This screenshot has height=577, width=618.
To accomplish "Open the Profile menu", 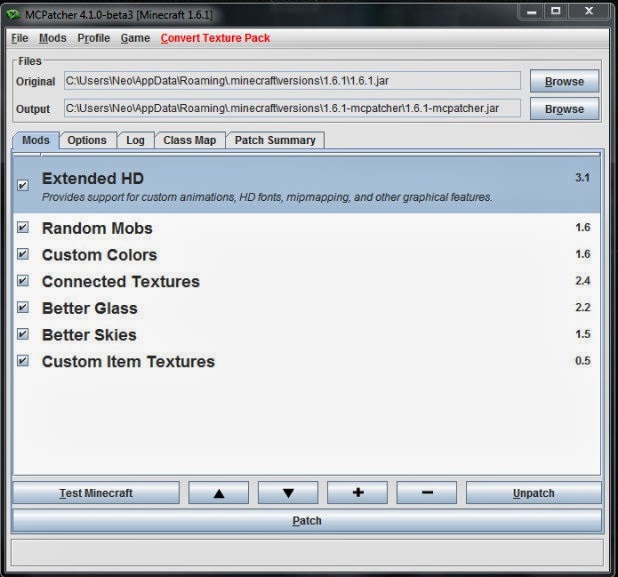I will tap(94, 38).
